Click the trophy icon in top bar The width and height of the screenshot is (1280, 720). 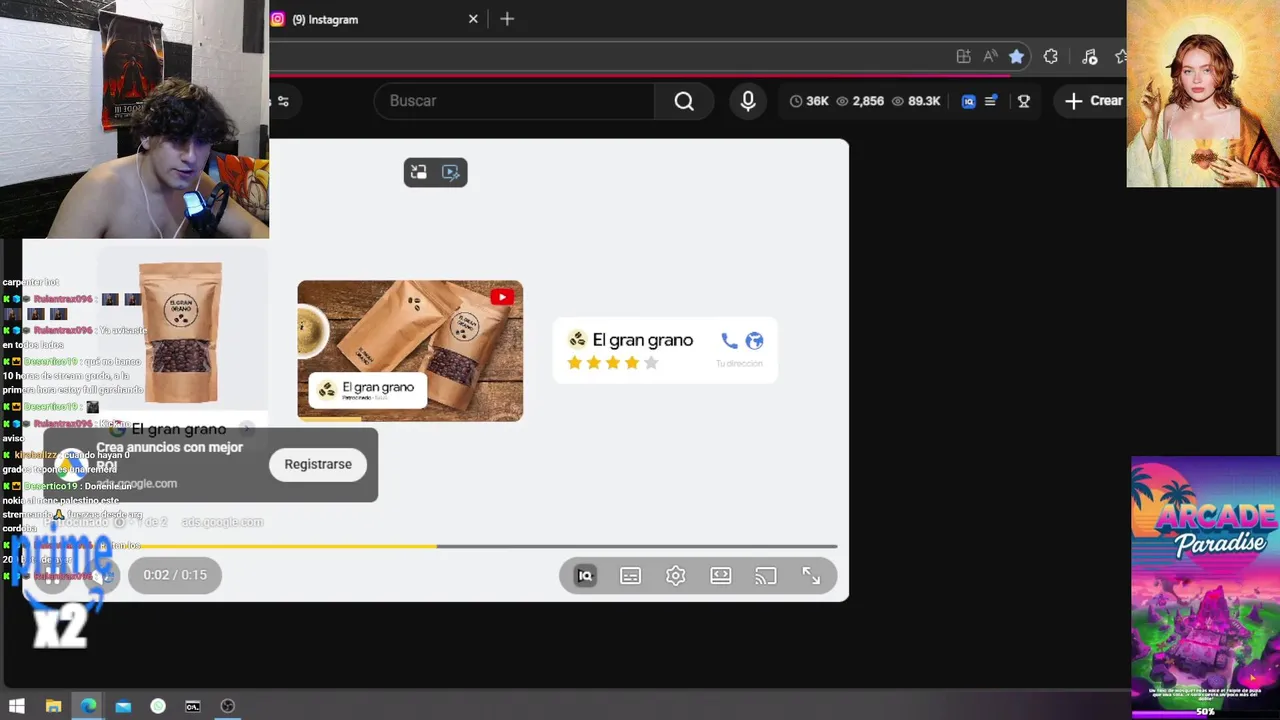(x=1024, y=101)
